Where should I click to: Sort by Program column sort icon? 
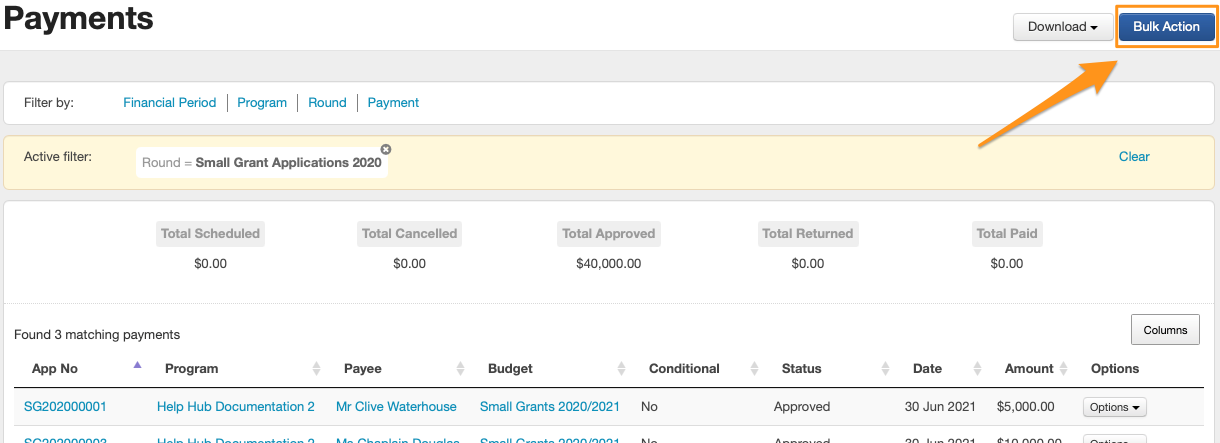click(x=316, y=369)
